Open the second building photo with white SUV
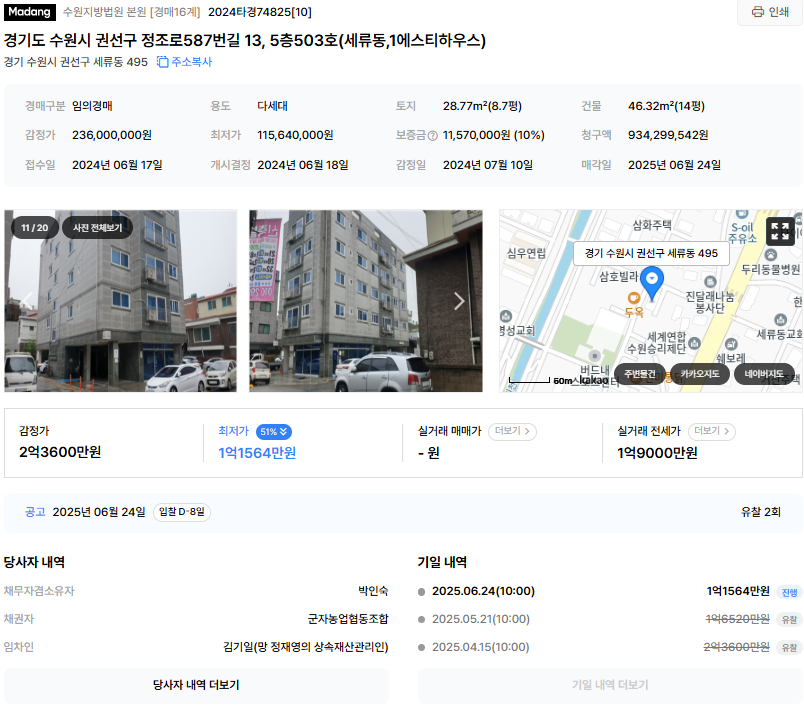 pos(366,301)
